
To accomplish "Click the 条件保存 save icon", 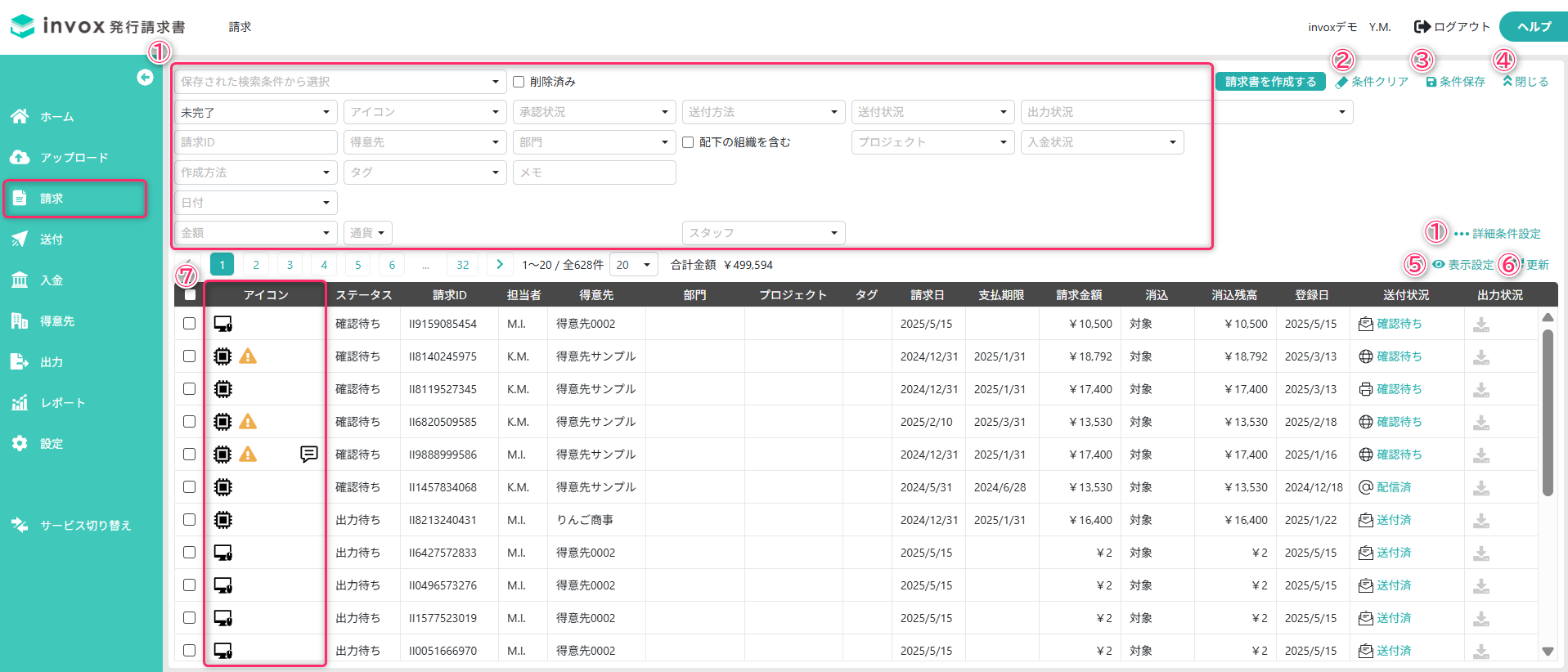I will click(x=1431, y=83).
